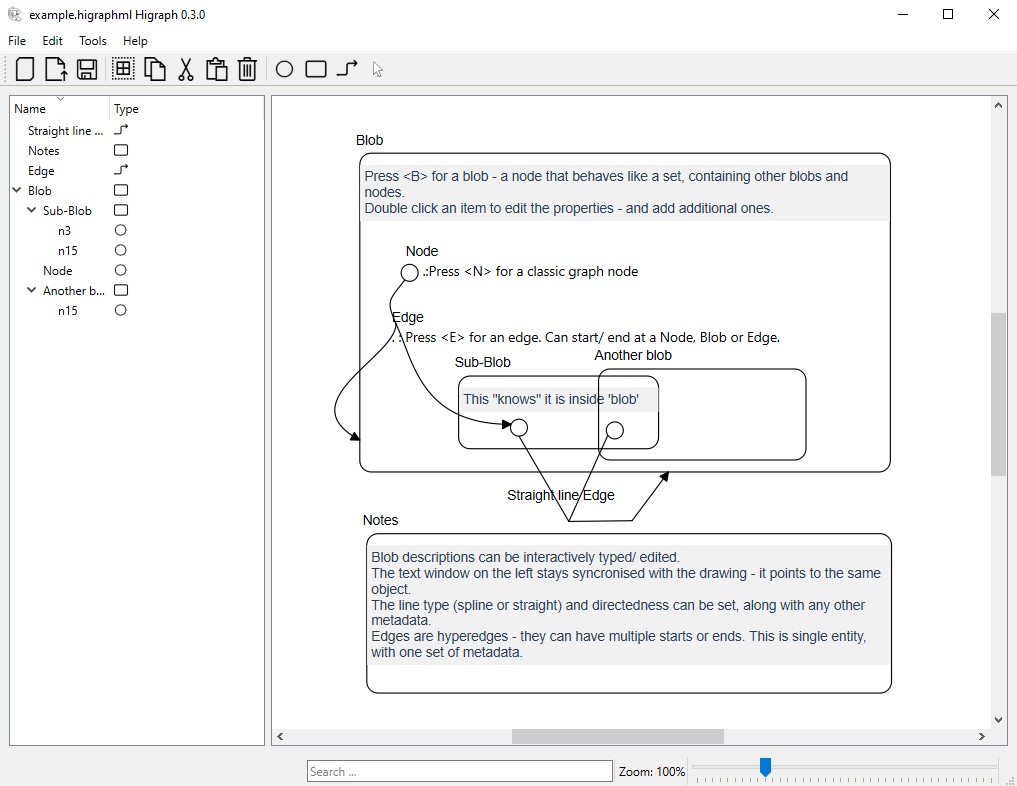Click the scroll right arrow on canvas

pos(982,736)
